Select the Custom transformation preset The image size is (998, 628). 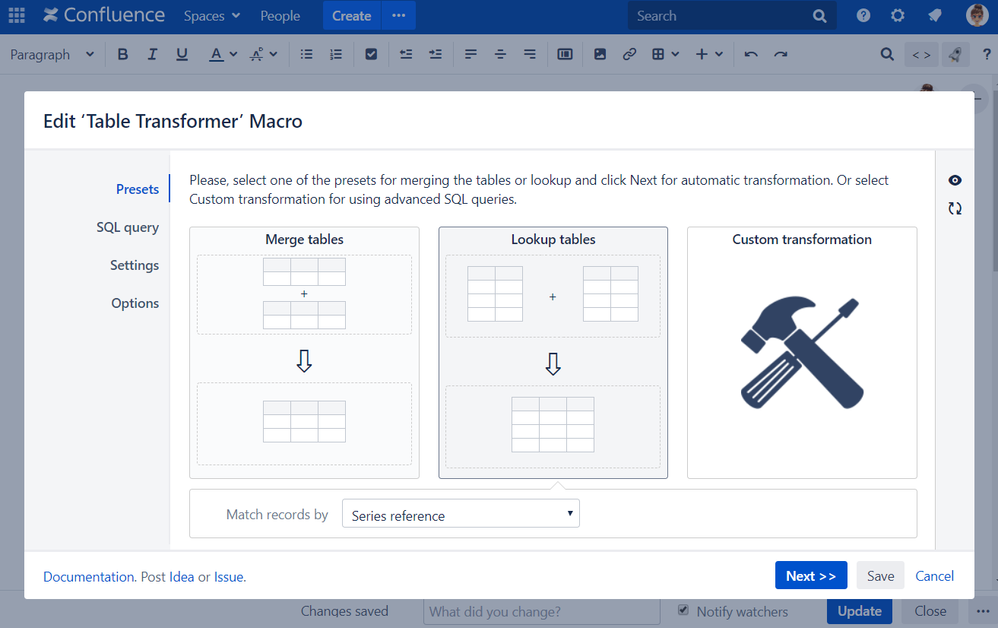click(x=802, y=352)
